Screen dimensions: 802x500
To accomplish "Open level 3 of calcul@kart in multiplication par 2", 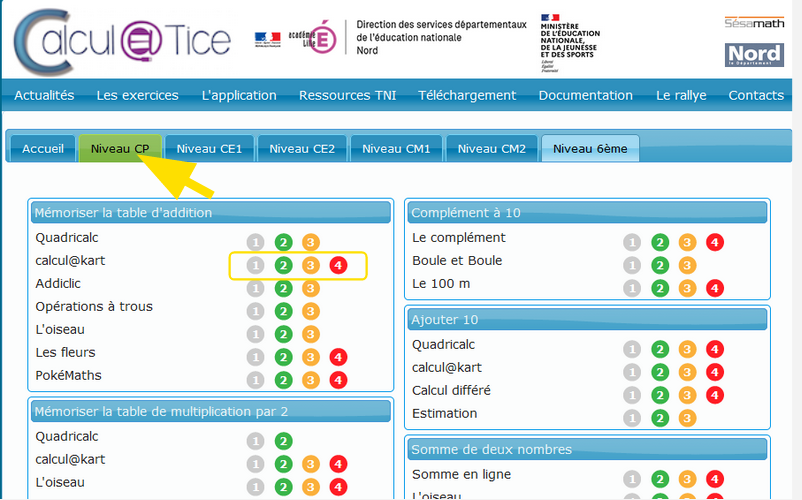I will pos(310,464).
